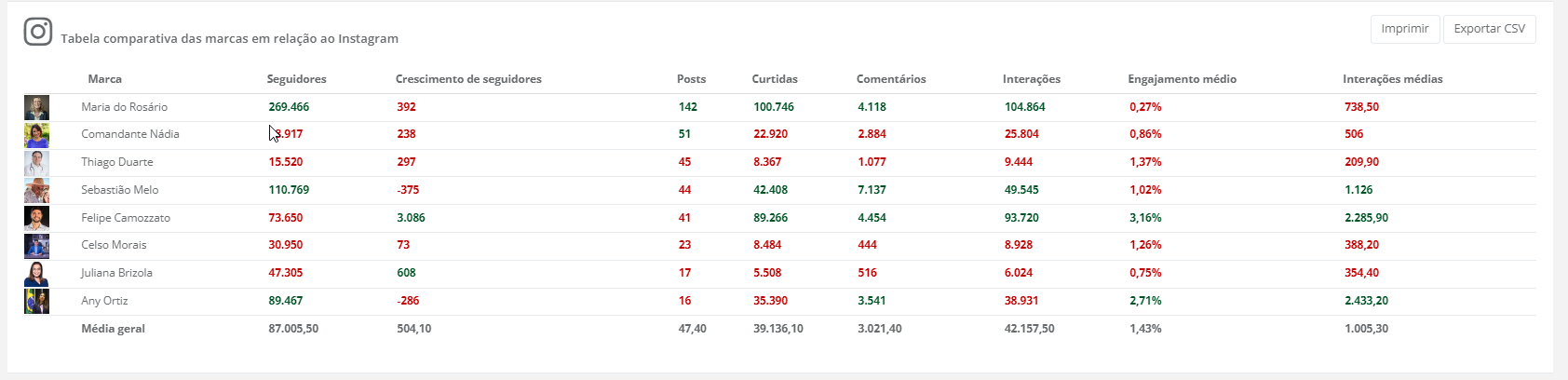1568x380 pixels.
Task: Select Juliana Brizola's profile picture
Action: pyautogui.click(x=36, y=274)
